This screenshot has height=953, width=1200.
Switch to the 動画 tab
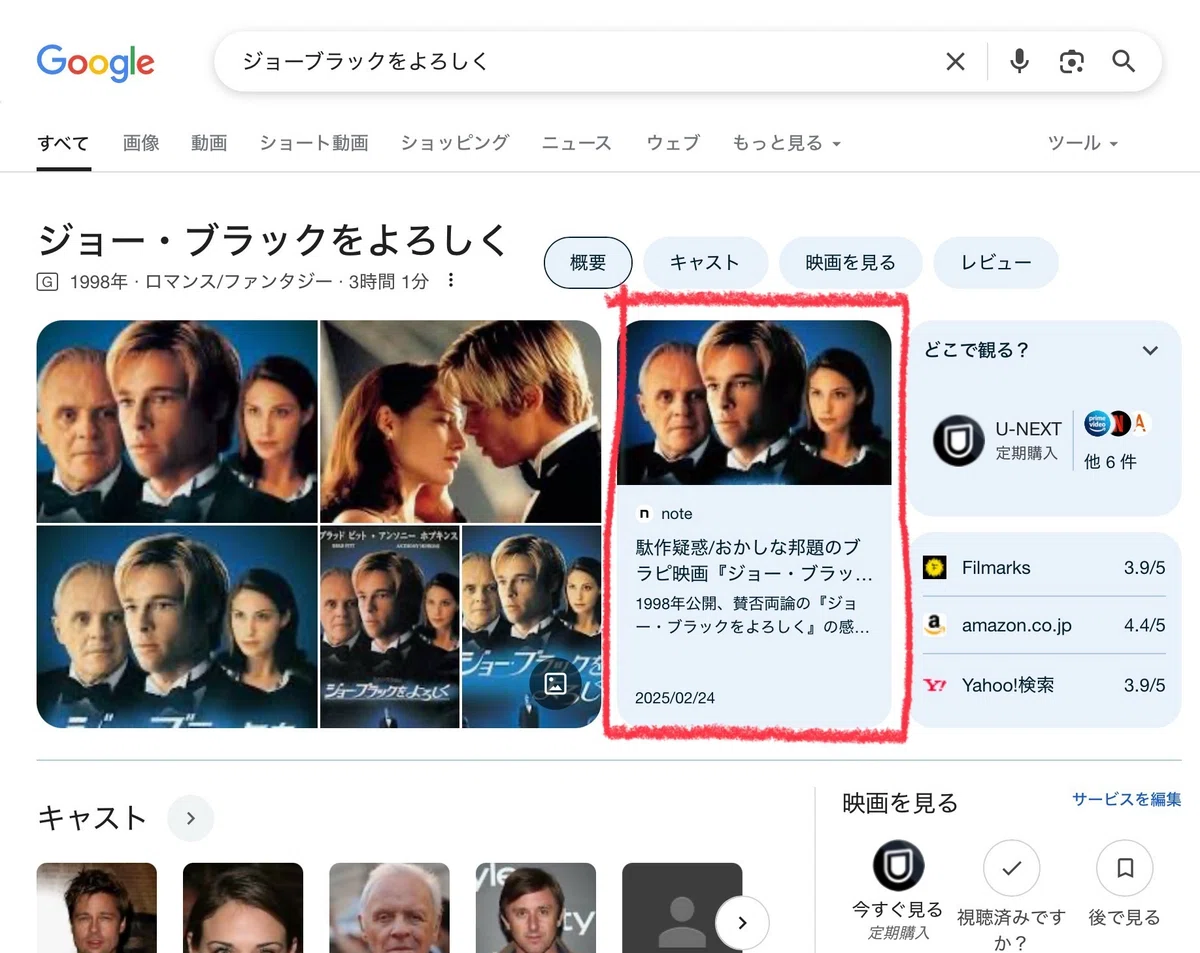point(209,143)
